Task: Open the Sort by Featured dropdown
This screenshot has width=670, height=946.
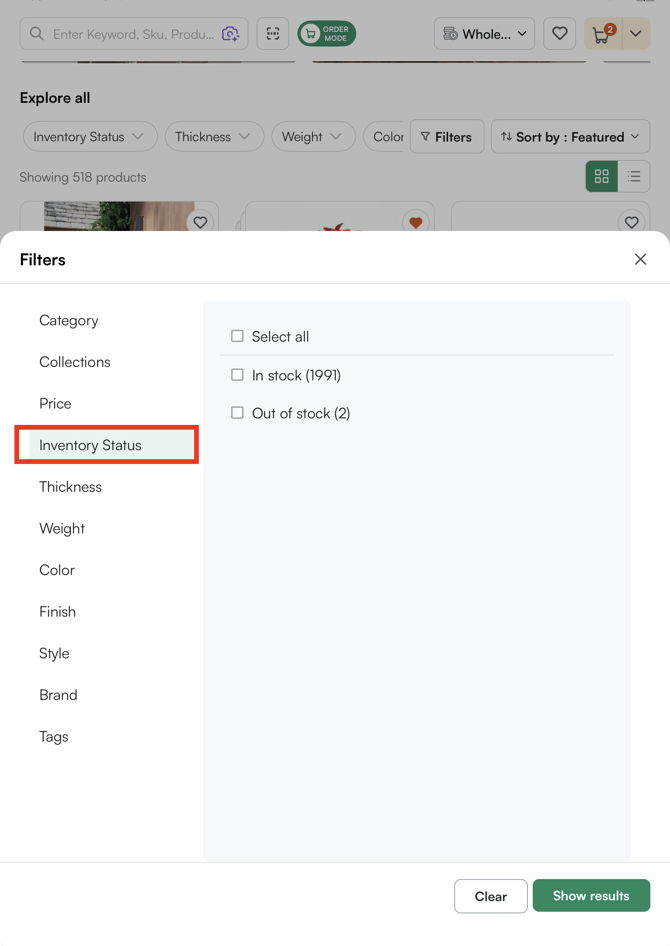Action: click(x=570, y=136)
